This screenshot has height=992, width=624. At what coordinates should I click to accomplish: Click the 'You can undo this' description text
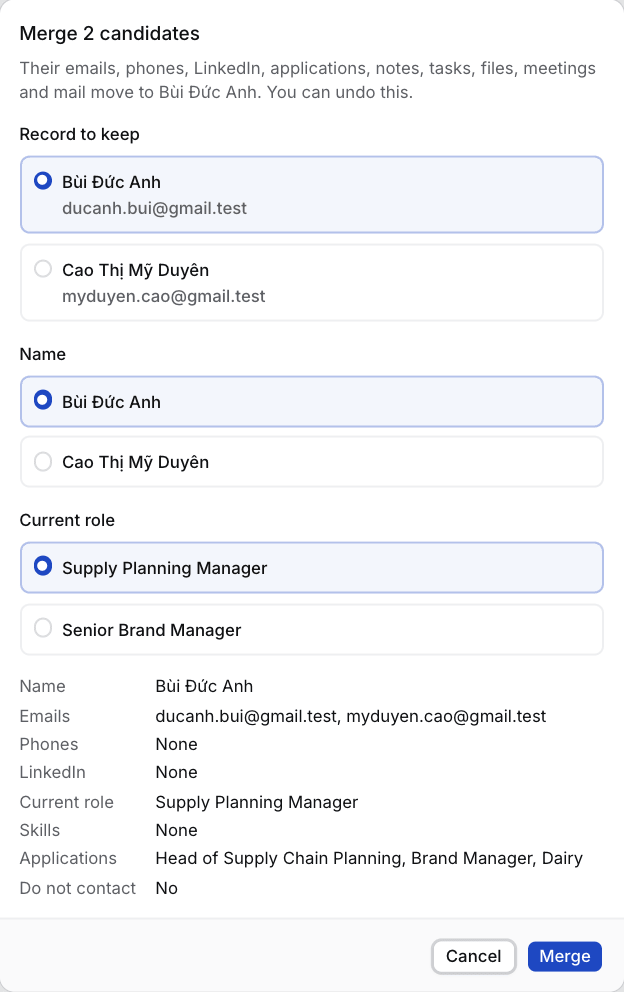[x=340, y=92]
